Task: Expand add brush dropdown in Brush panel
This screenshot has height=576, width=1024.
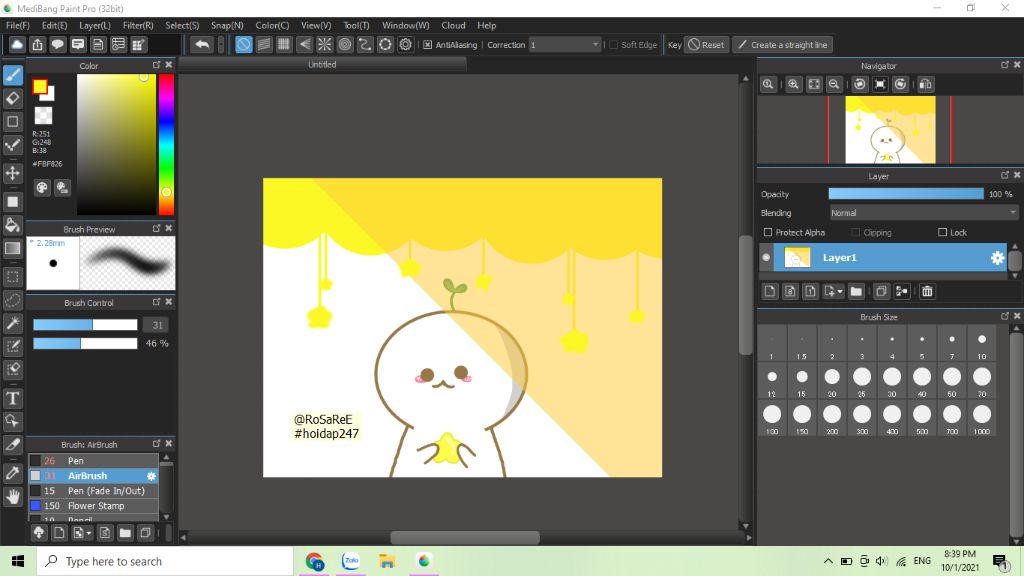Action: point(89,534)
